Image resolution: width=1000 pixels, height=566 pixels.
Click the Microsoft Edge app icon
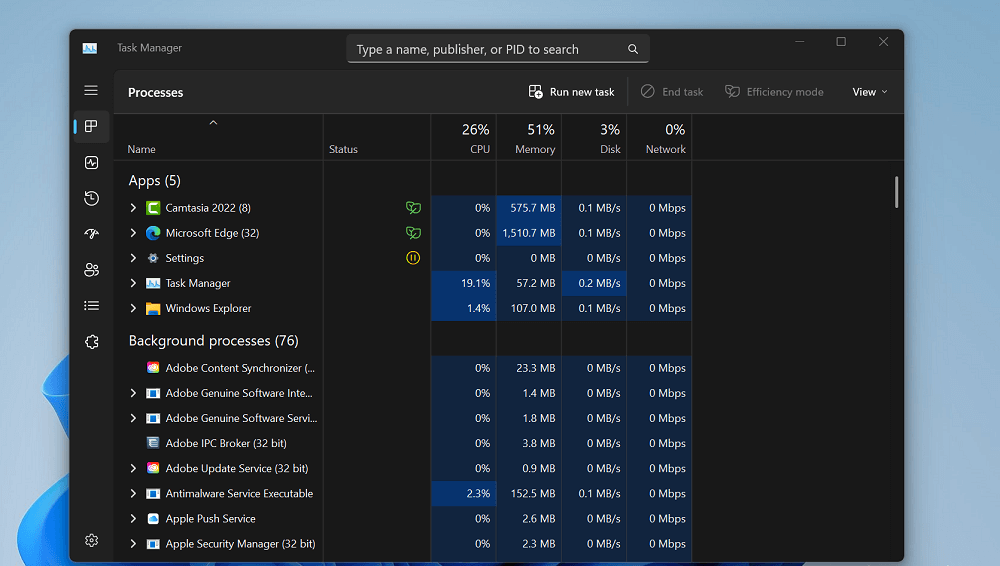153,233
